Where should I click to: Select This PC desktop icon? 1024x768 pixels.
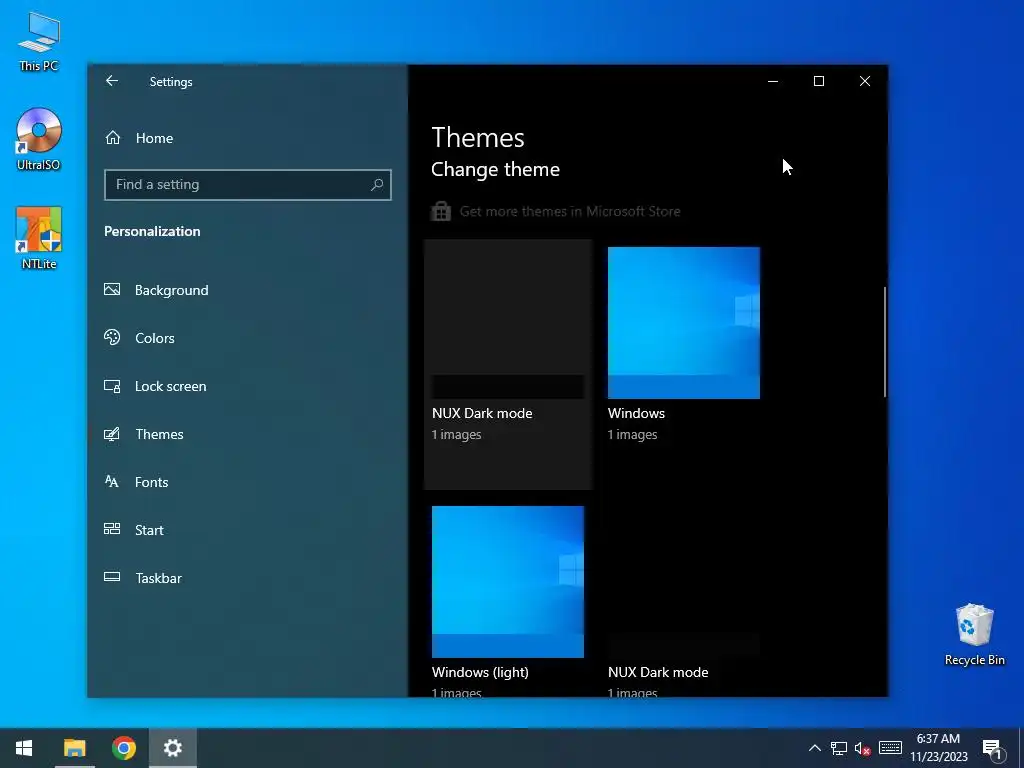pyautogui.click(x=39, y=42)
